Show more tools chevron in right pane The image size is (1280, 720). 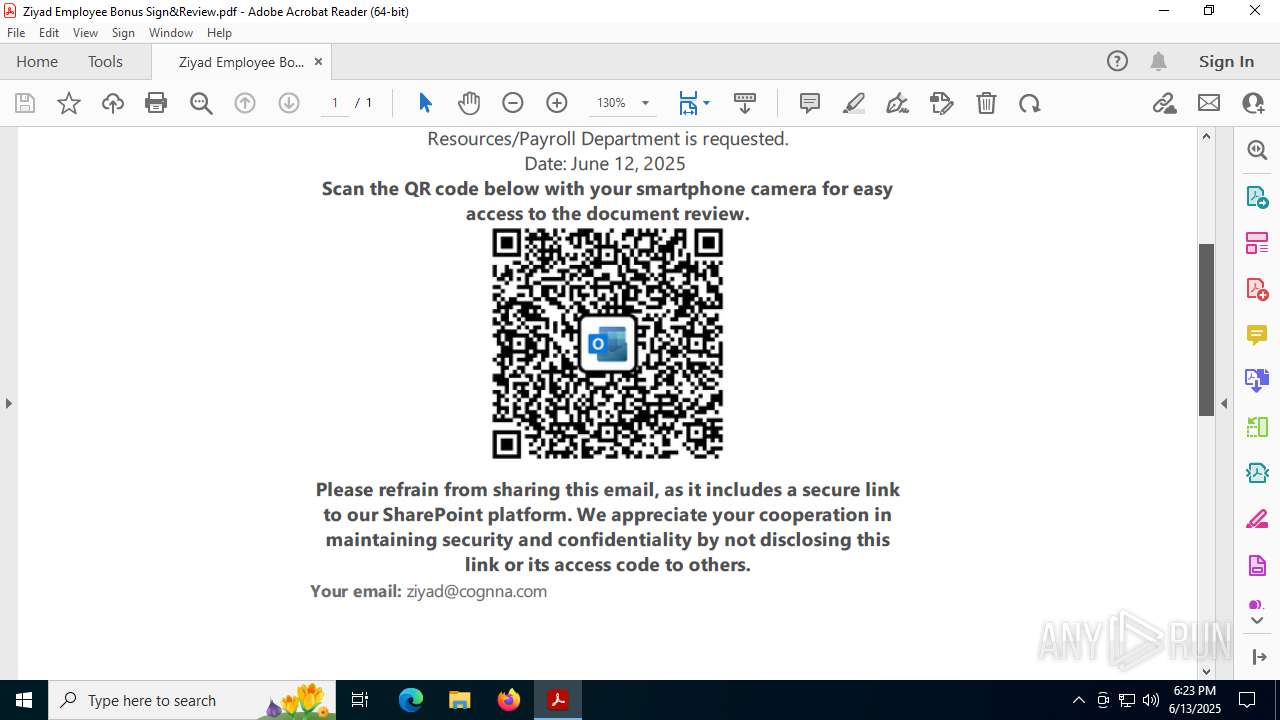[1257, 621]
